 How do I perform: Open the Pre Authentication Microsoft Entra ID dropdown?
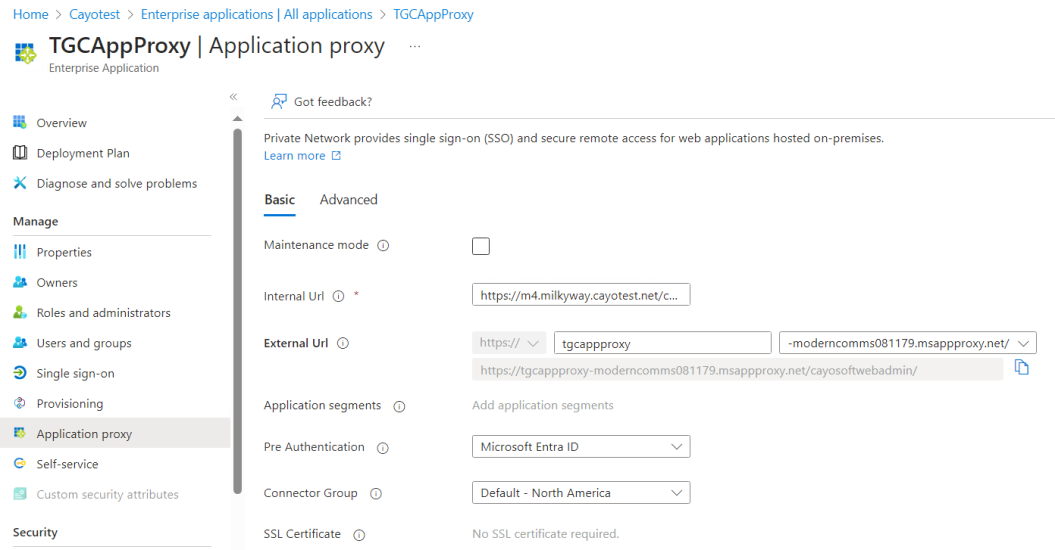(x=581, y=446)
